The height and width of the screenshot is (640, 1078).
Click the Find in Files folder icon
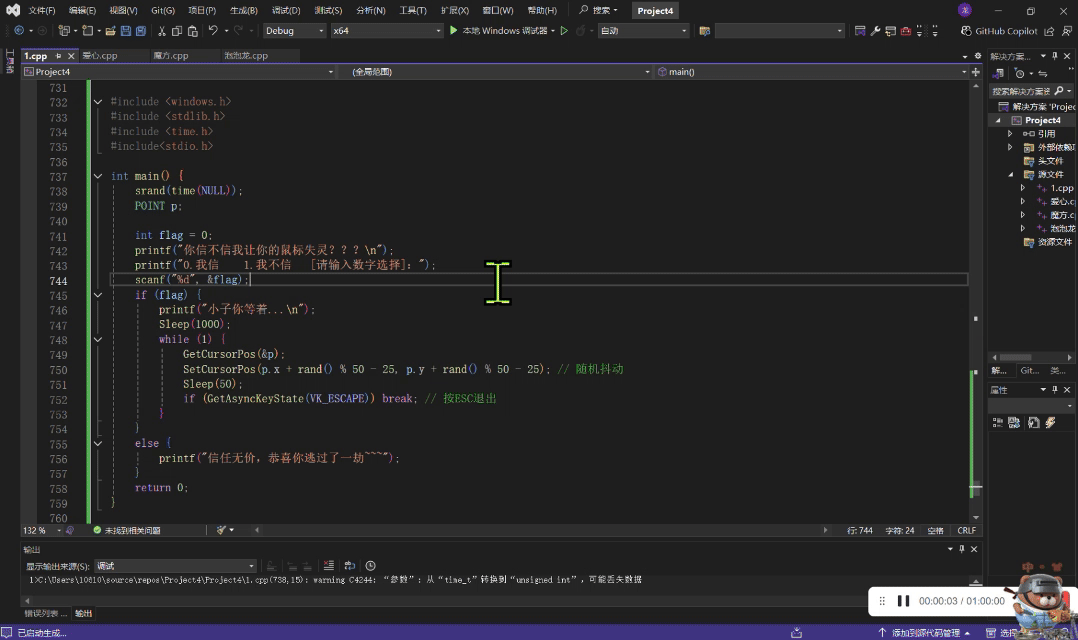tap(705, 31)
